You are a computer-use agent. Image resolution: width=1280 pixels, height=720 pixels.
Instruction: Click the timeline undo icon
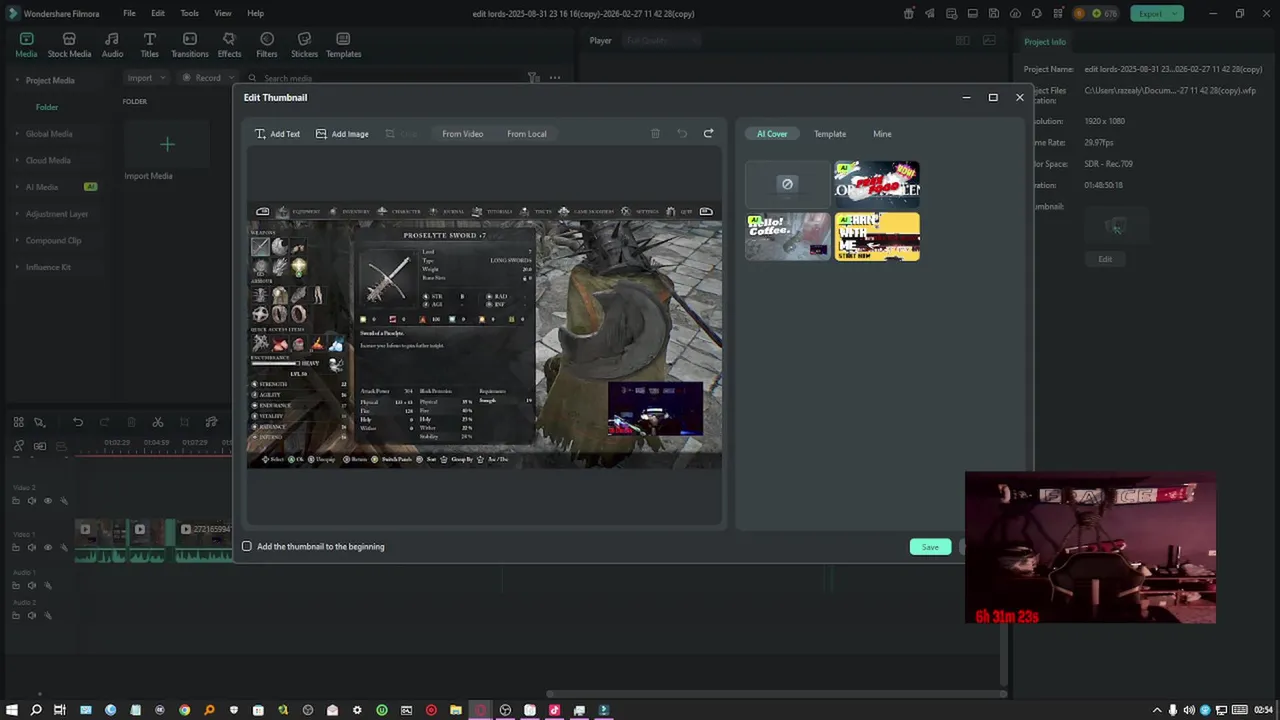click(x=77, y=422)
